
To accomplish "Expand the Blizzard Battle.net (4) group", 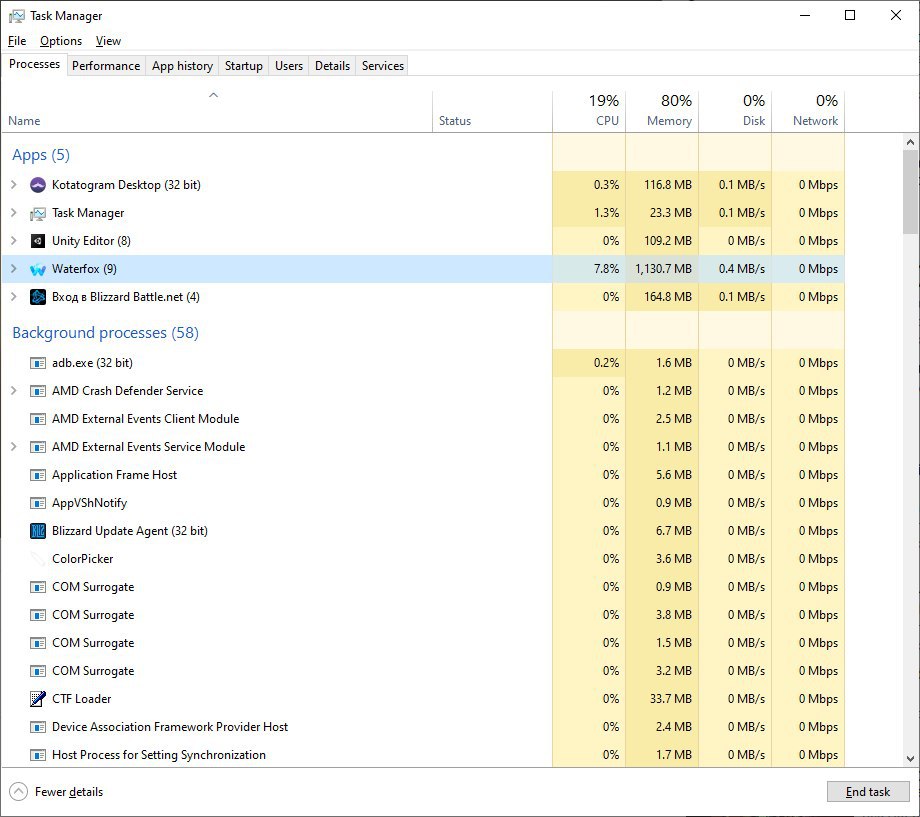I will click(13, 297).
